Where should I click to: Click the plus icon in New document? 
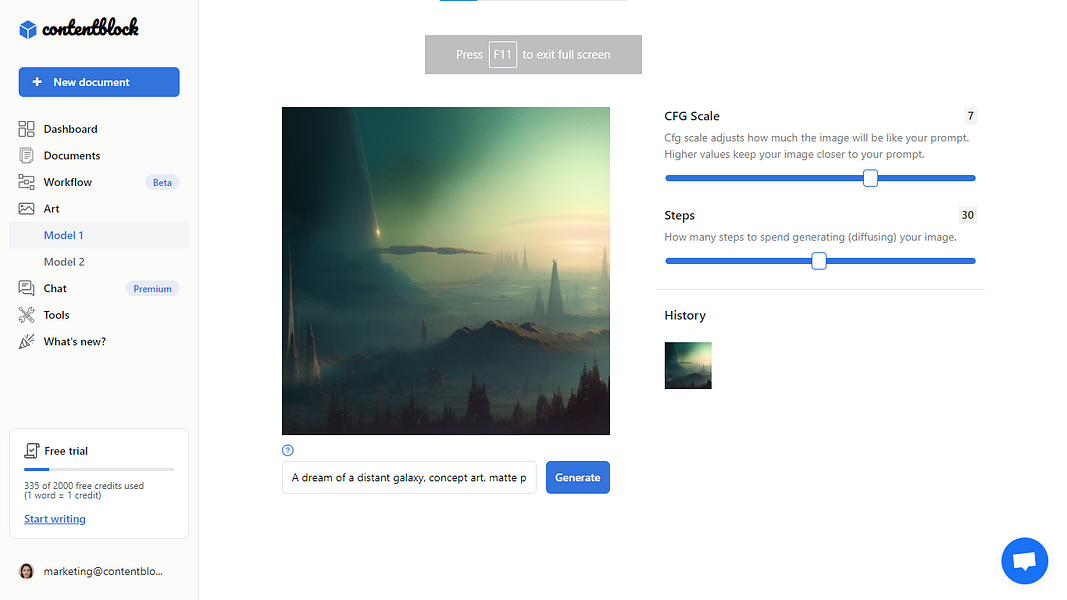tap(37, 82)
